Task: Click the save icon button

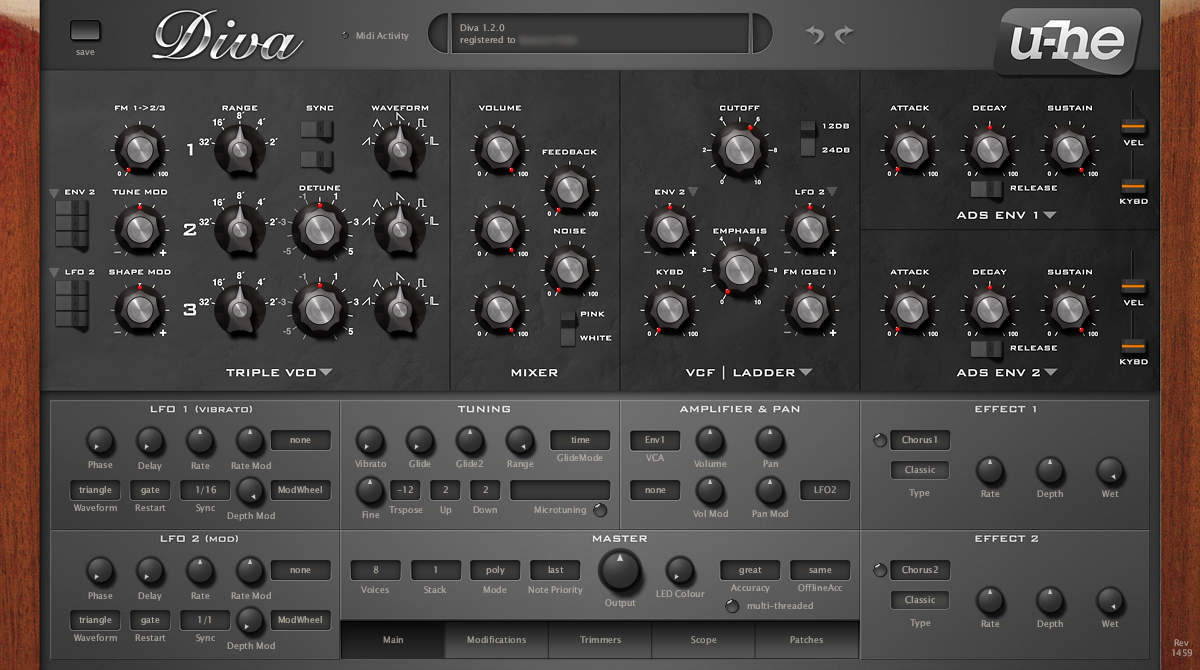Action: click(85, 31)
